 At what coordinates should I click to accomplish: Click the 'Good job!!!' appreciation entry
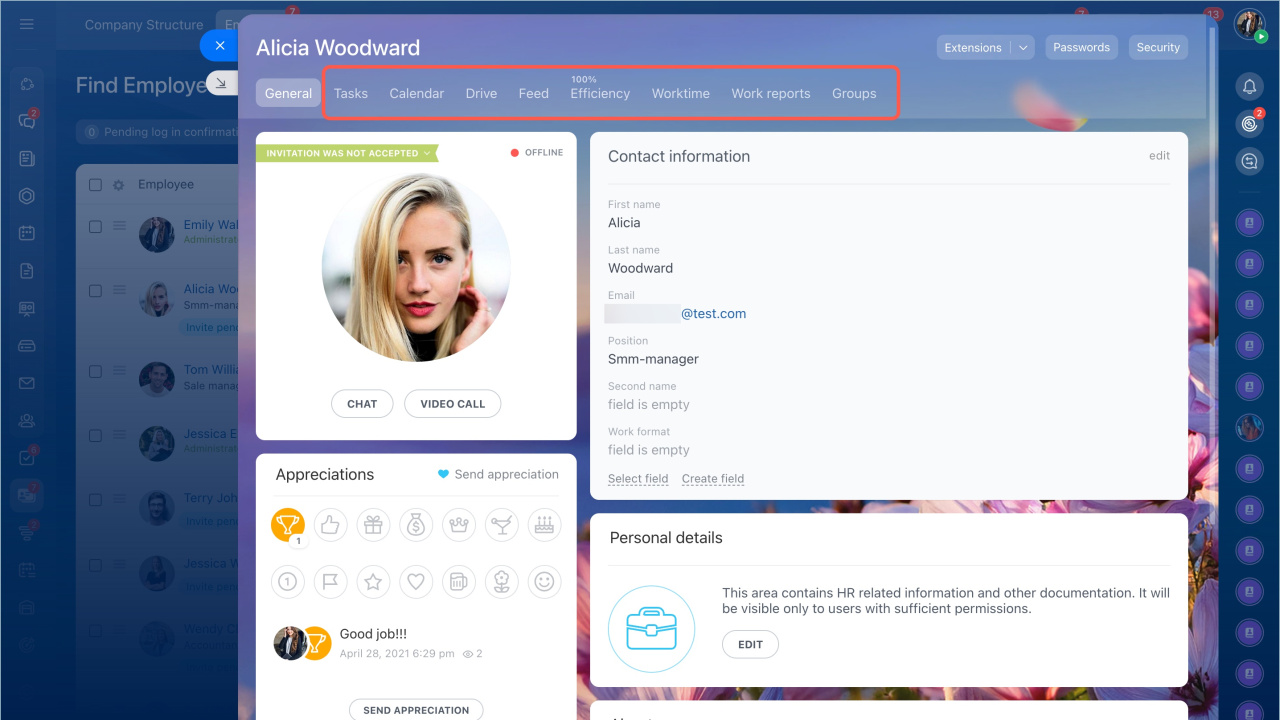pos(373,634)
